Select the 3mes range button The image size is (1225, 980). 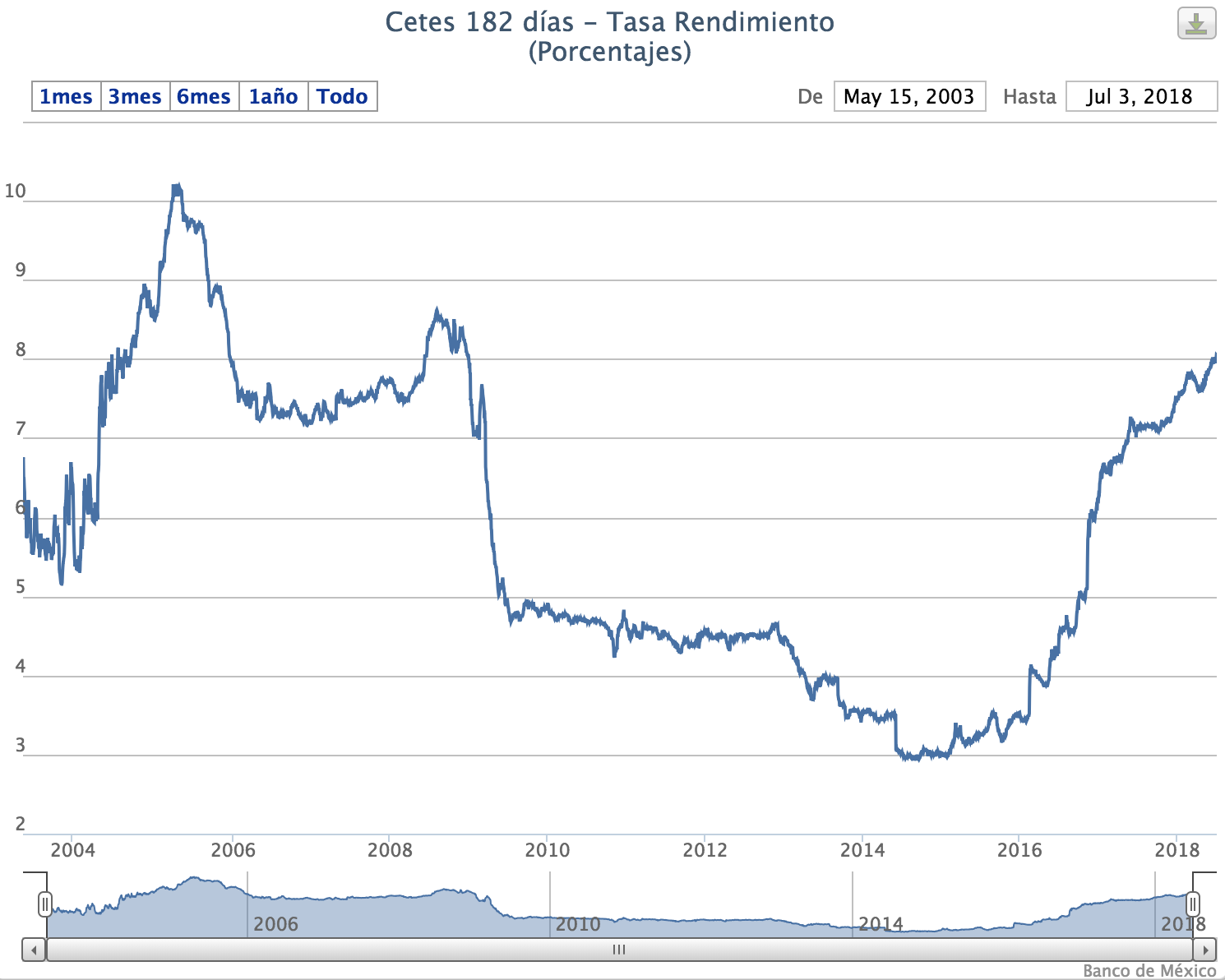(x=135, y=96)
